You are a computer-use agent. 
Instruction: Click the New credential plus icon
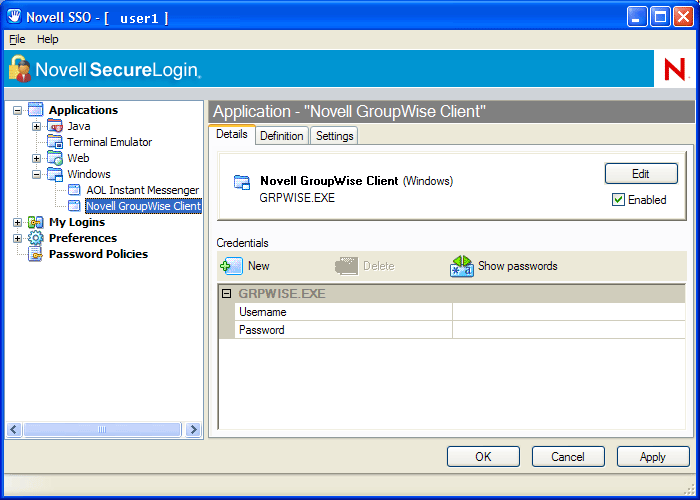click(x=232, y=266)
